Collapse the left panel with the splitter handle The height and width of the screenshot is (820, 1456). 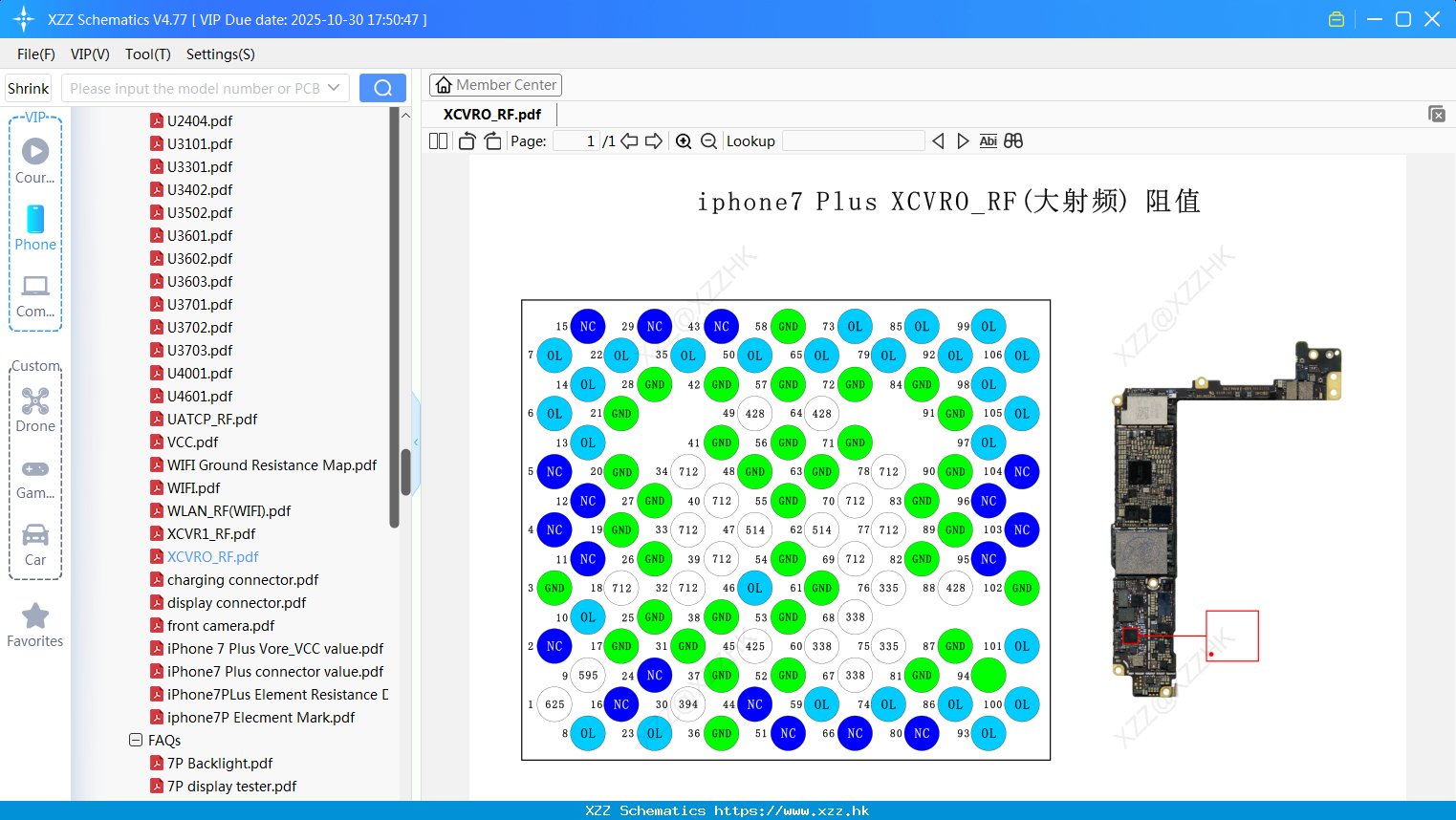(416, 442)
